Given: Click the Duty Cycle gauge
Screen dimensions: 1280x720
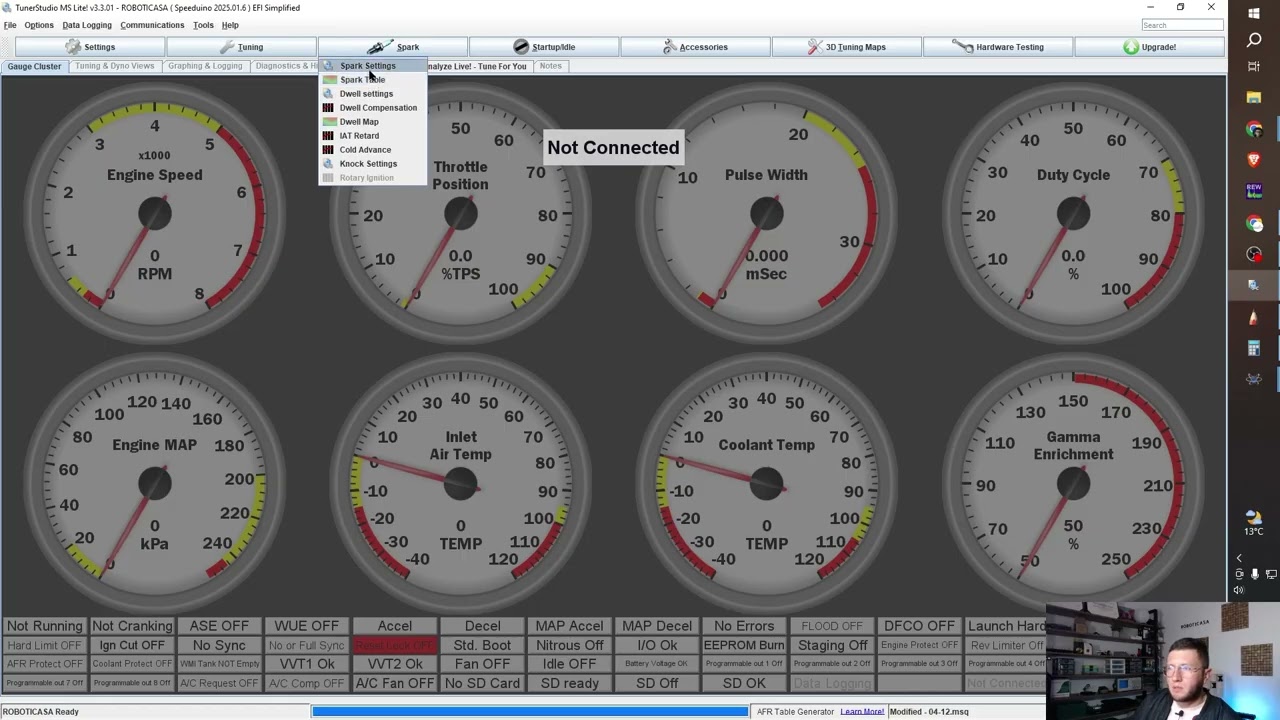Looking at the screenshot, I should pos(1073,212).
